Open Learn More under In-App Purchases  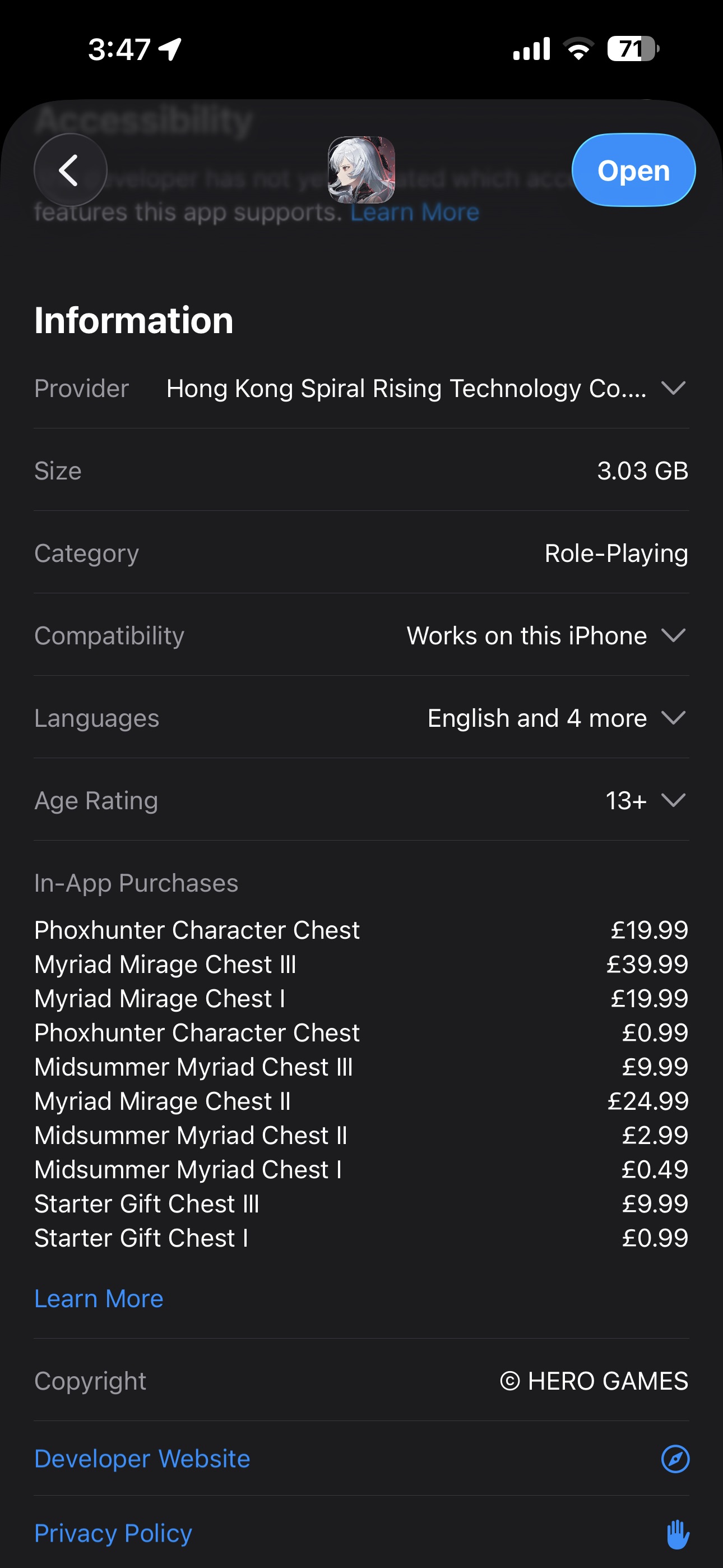click(99, 1298)
